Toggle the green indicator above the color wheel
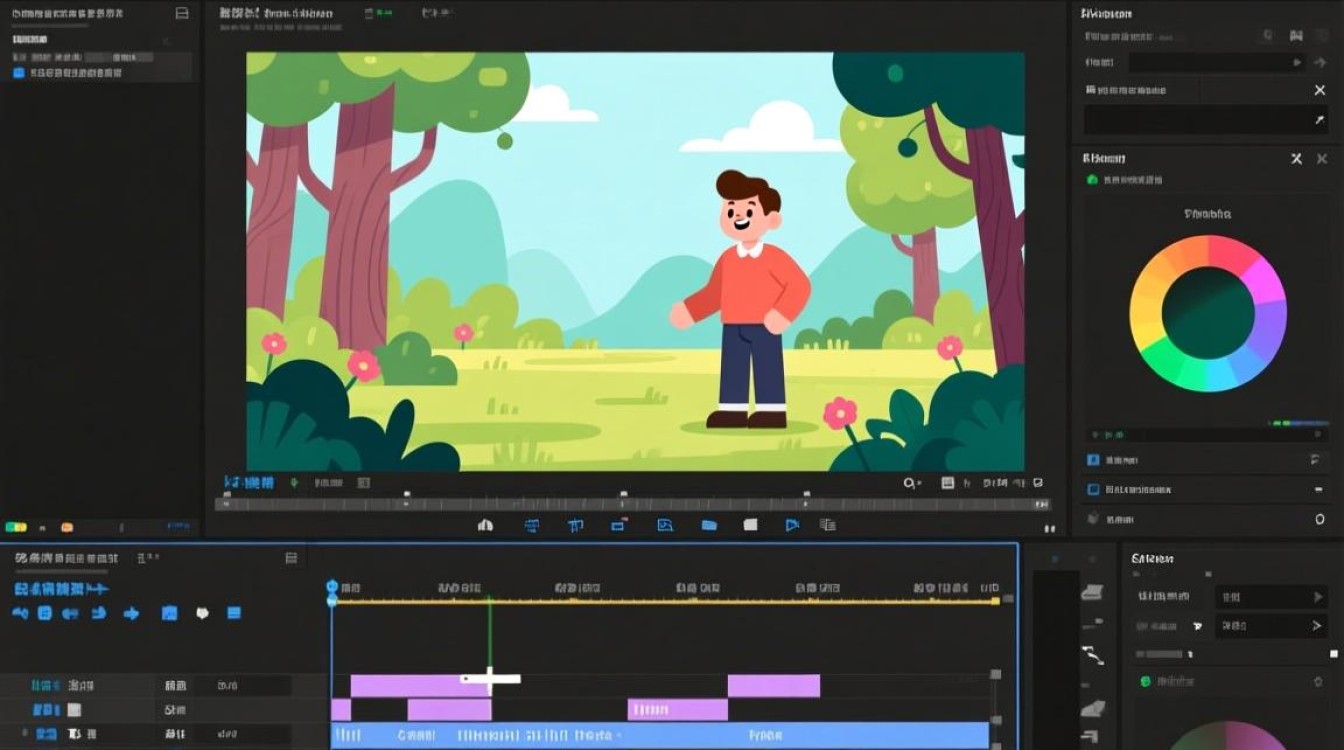This screenshot has height=750, width=1344. (1092, 180)
